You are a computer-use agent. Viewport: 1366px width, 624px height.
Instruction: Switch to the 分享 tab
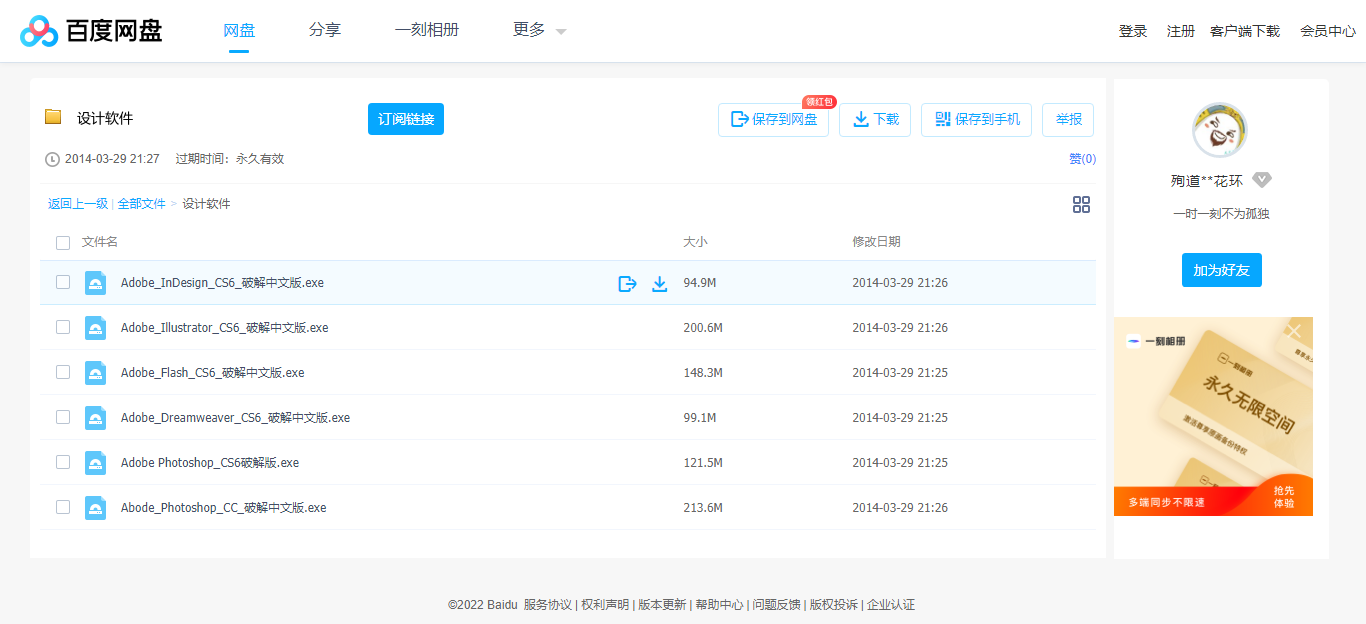324,30
